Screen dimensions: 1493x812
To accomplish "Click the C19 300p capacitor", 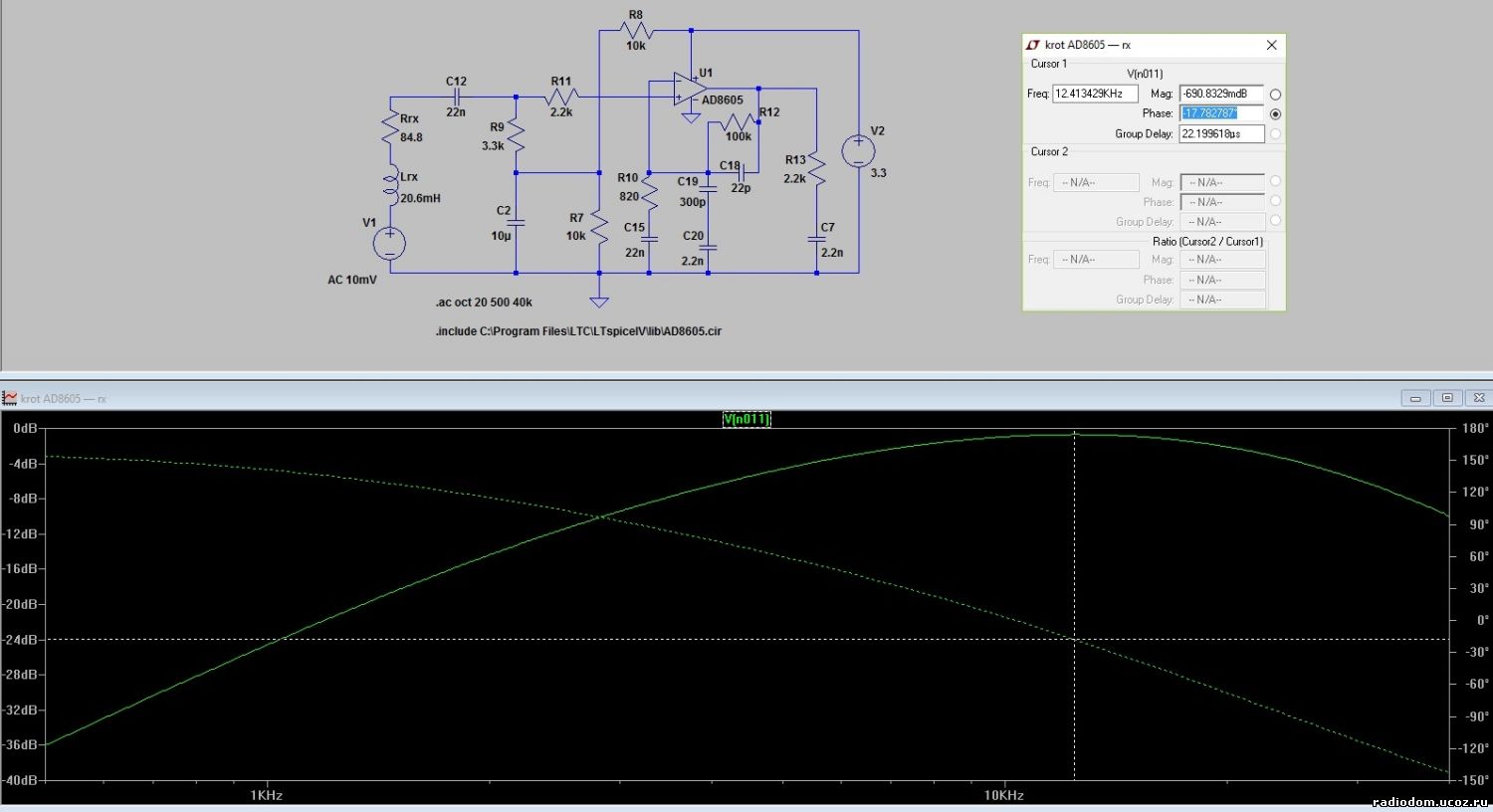I will (x=708, y=189).
